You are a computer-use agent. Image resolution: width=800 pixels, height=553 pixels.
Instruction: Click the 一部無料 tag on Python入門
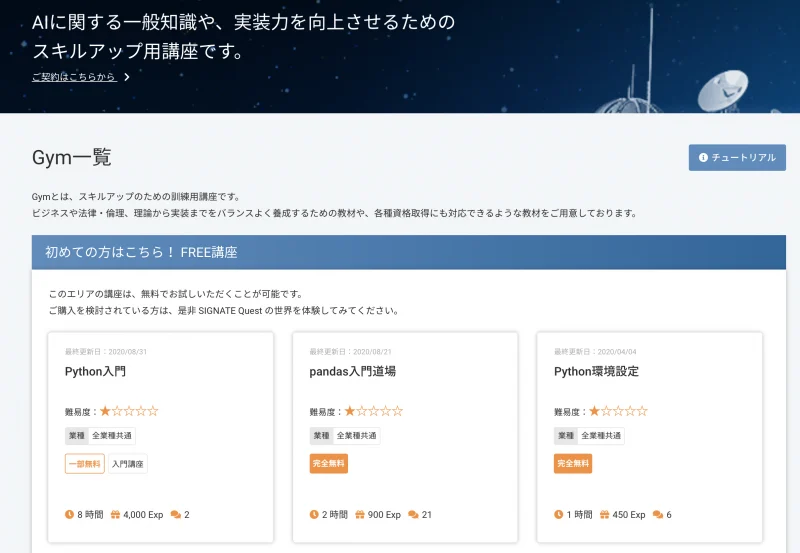(x=84, y=464)
